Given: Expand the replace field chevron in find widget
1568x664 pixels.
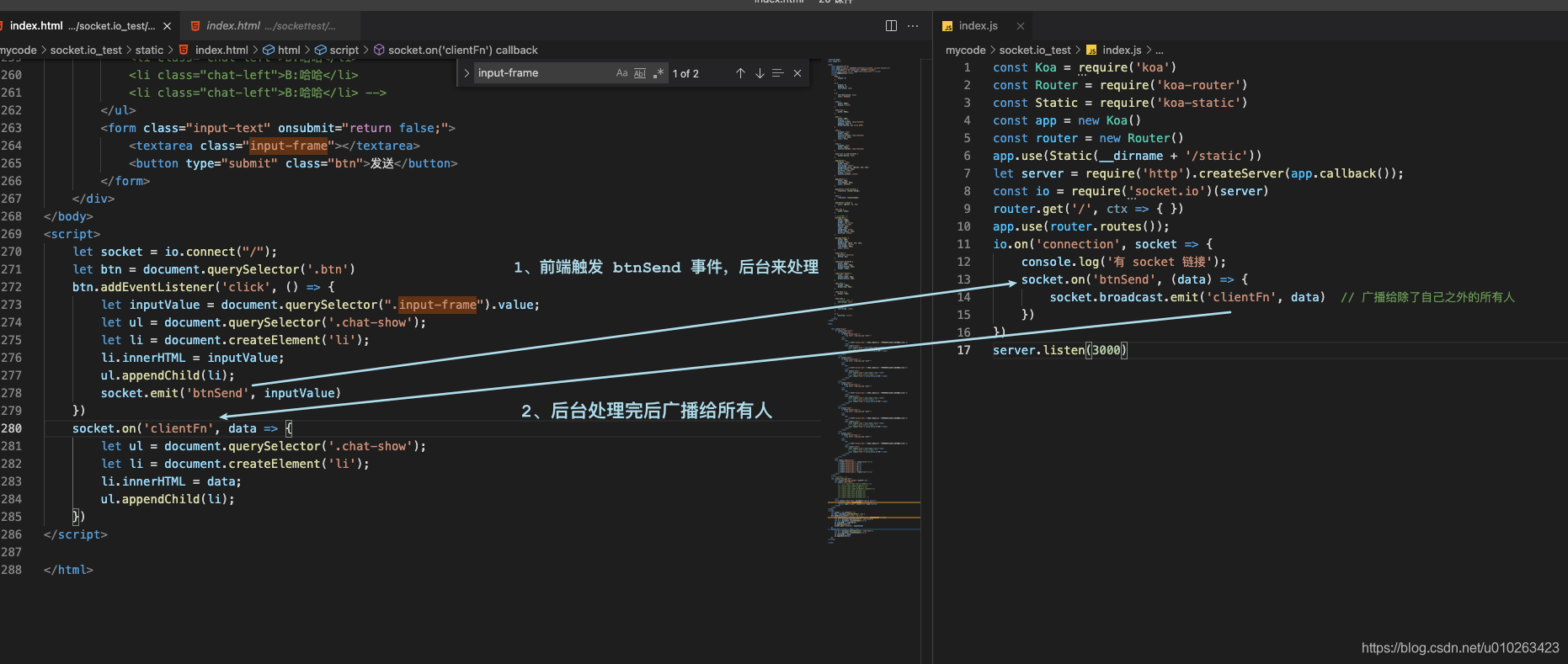Looking at the screenshot, I should pyautogui.click(x=467, y=73).
